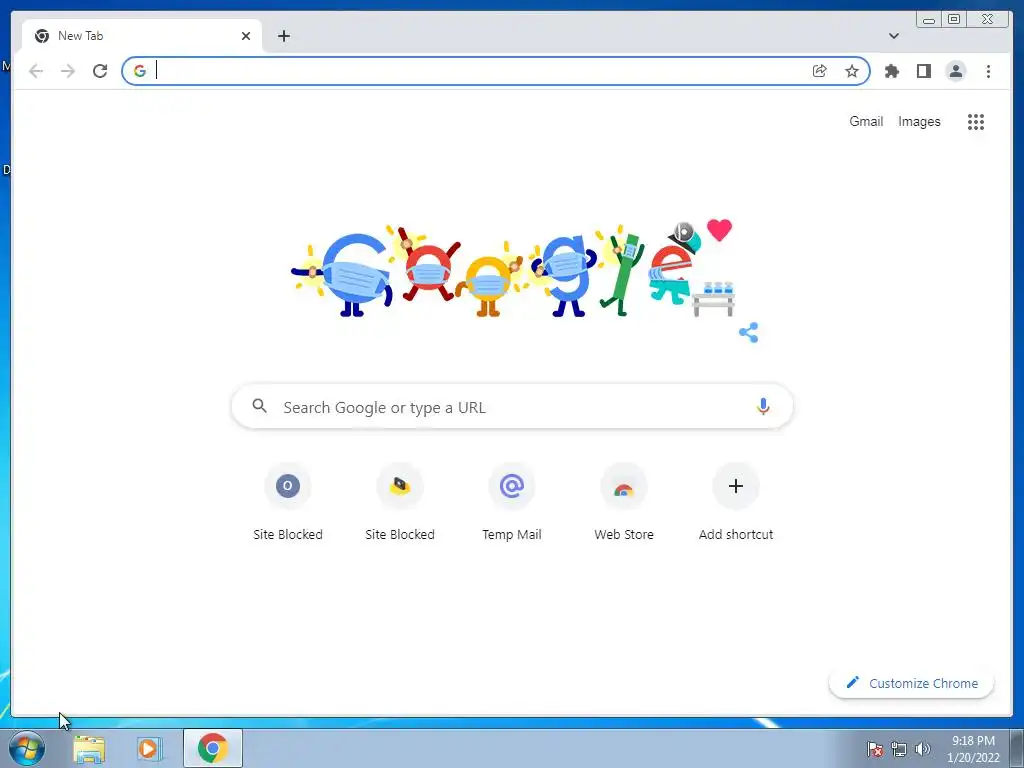The width and height of the screenshot is (1024, 768).
Task: Restore down the Chrome window
Action: click(954, 19)
